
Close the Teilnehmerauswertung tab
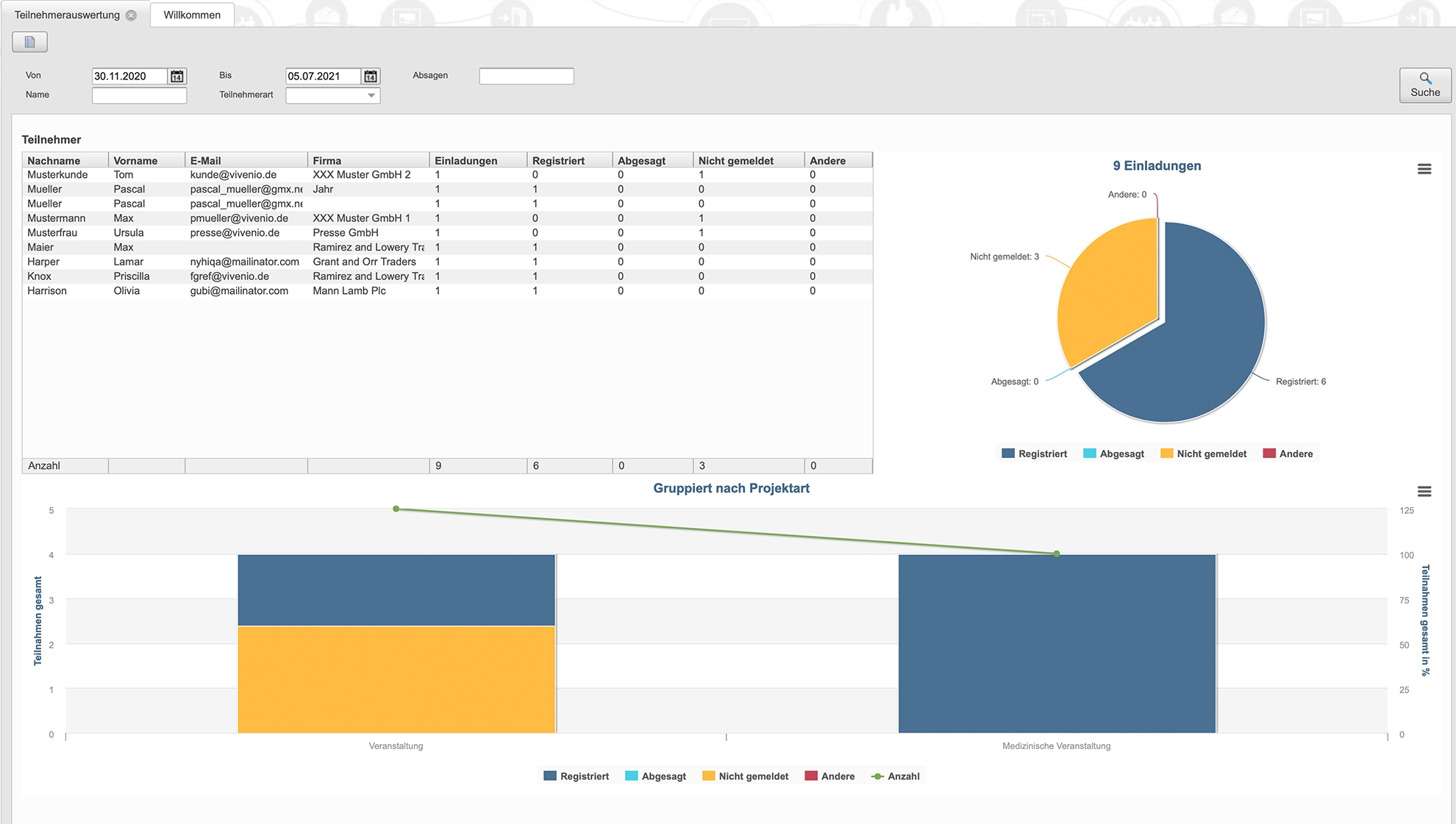pos(132,15)
